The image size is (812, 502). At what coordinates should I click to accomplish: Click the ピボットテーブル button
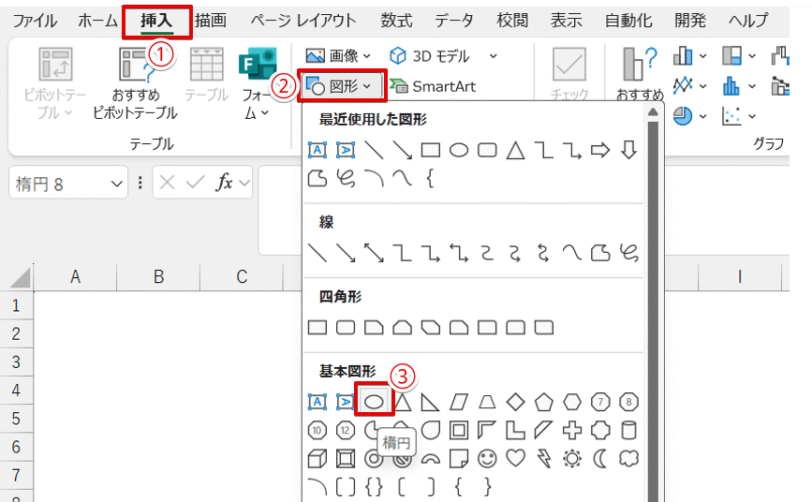click(x=55, y=83)
